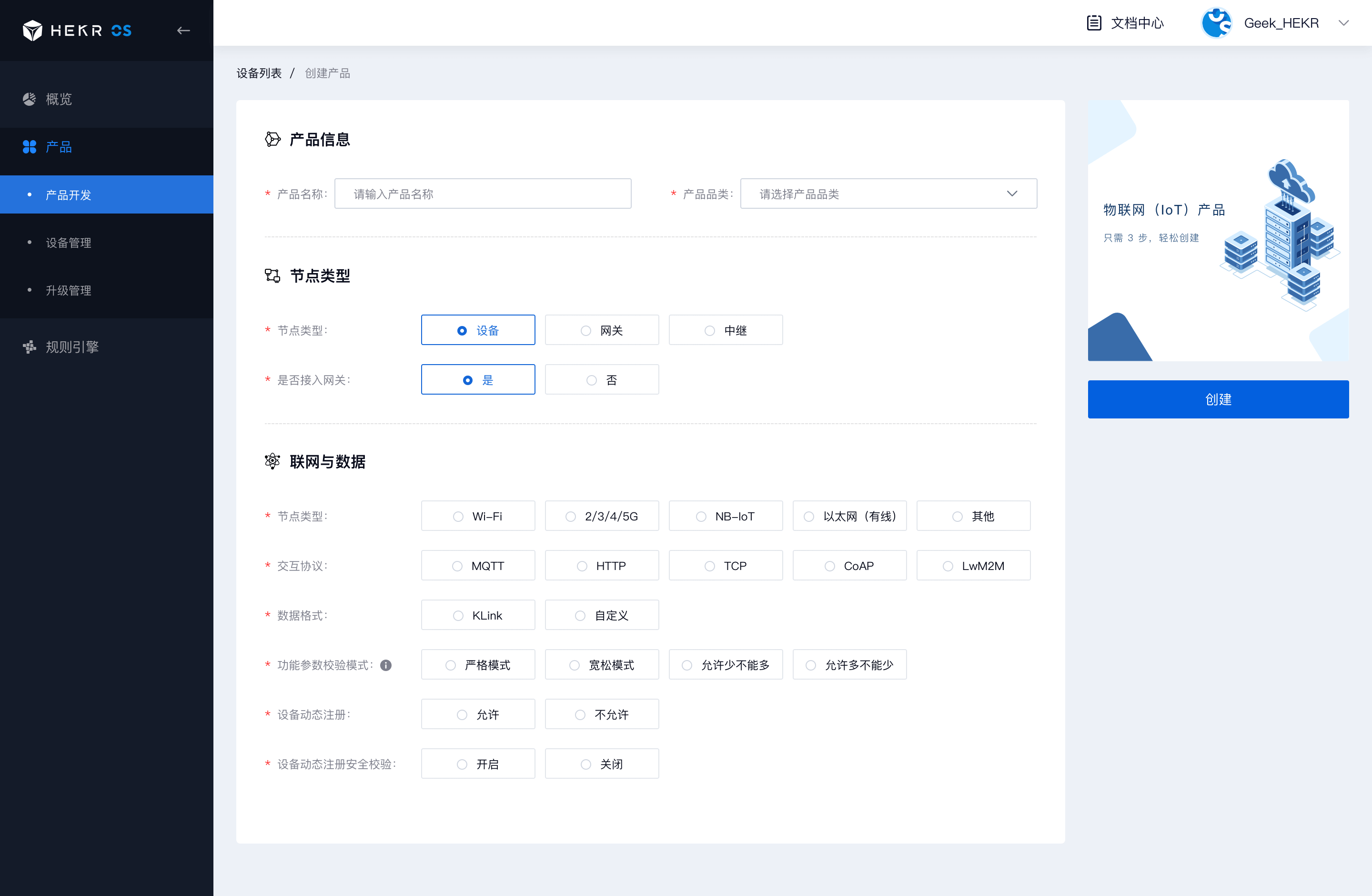Navigate to 设备列表 breadcrumb link
1372x896 pixels.
click(x=259, y=73)
